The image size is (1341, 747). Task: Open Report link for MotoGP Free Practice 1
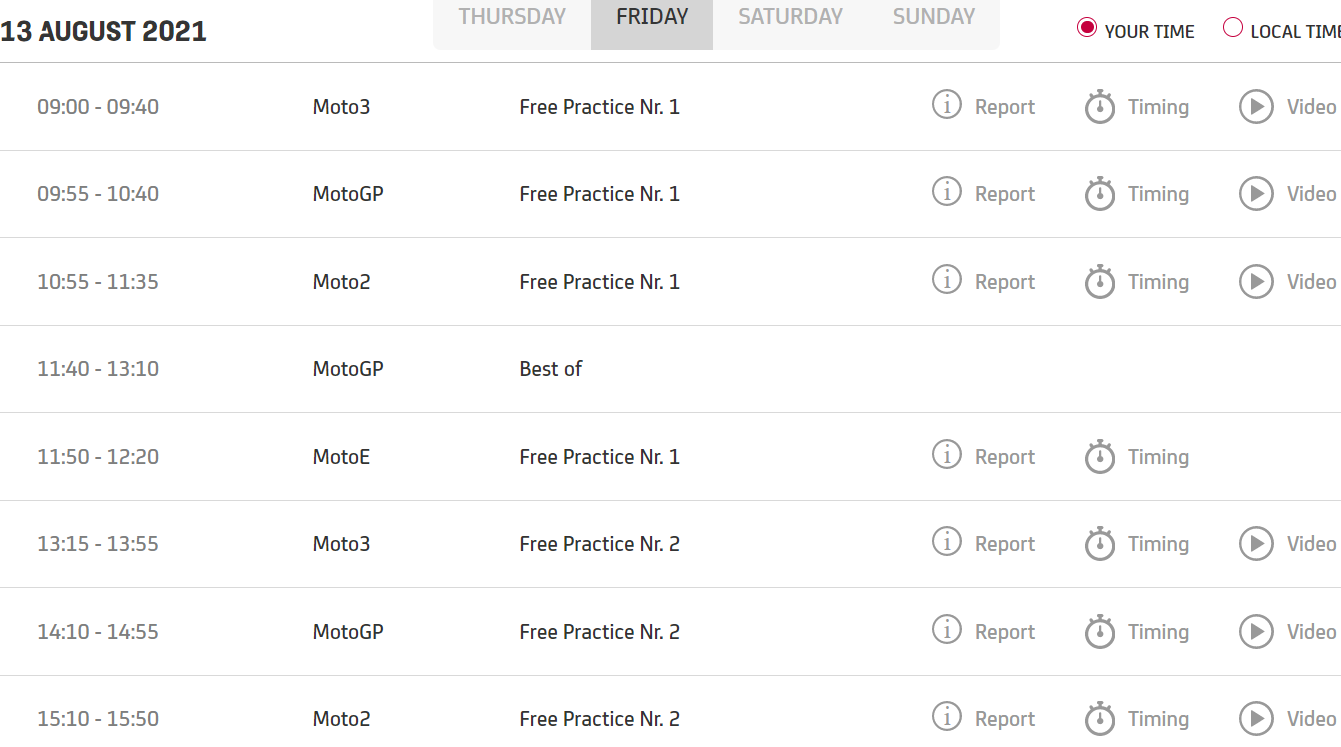pyautogui.click(x=1004, y=194)
